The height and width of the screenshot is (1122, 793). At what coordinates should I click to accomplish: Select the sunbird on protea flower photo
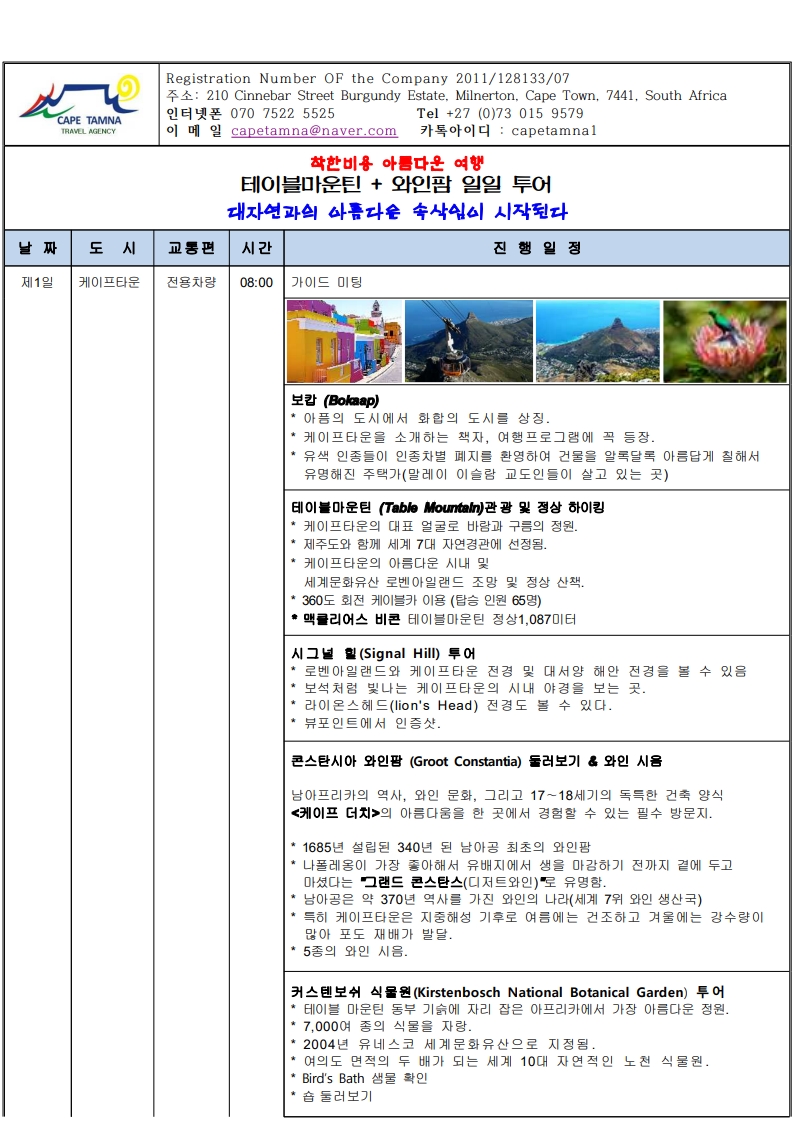[724, 341]
